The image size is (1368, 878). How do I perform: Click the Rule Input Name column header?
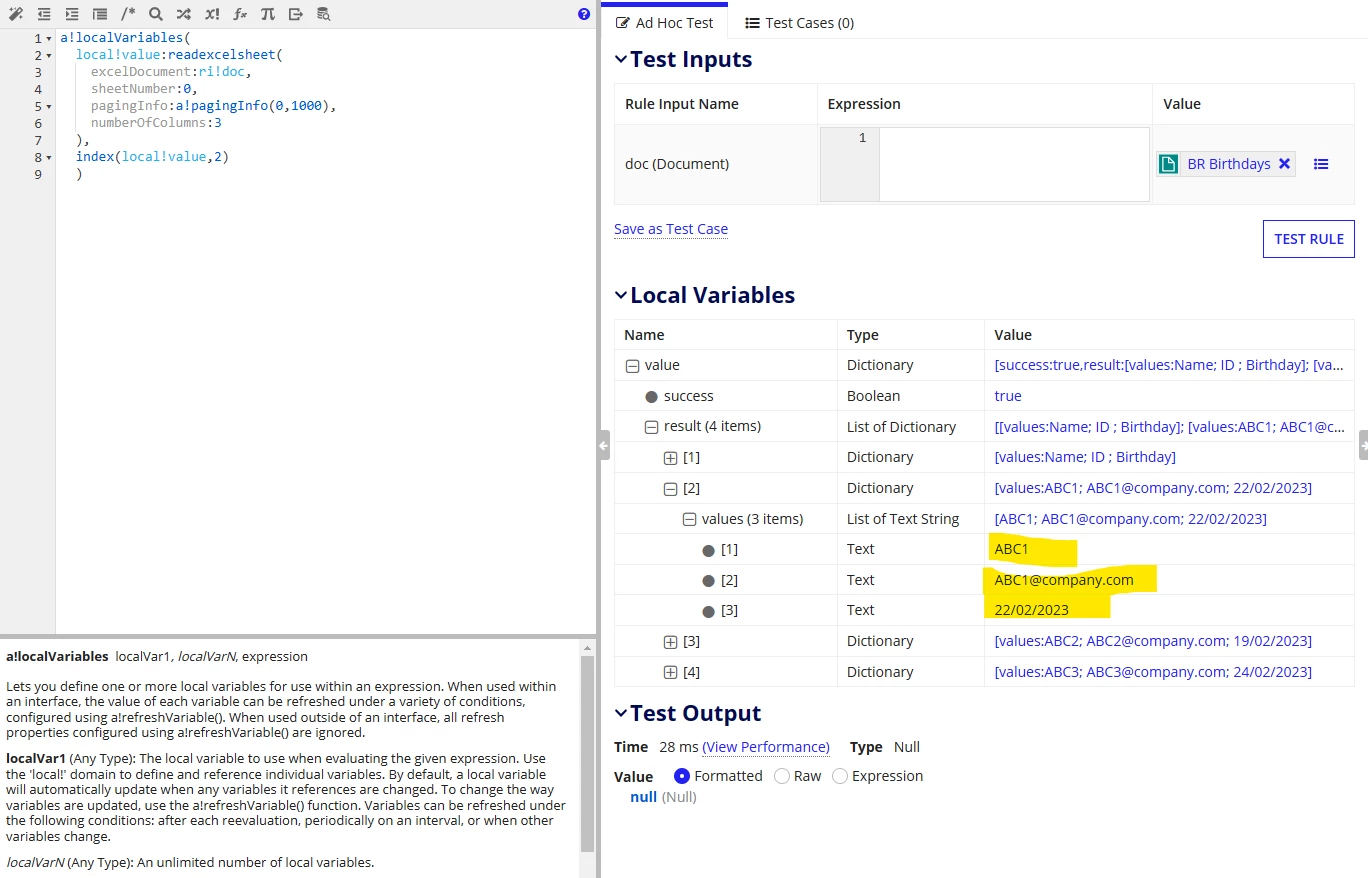682,104
